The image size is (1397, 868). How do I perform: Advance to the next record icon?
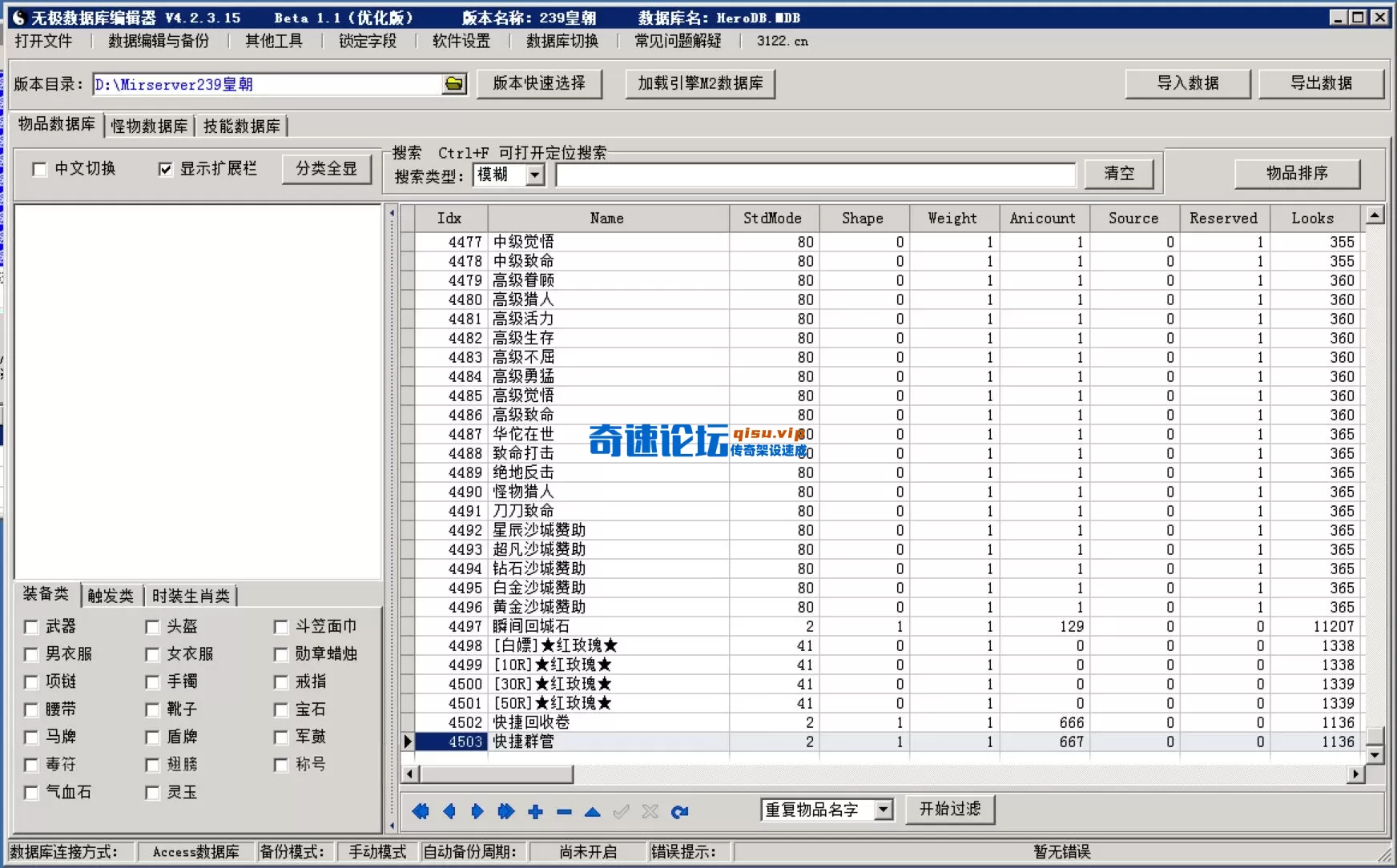pos(477,811)
